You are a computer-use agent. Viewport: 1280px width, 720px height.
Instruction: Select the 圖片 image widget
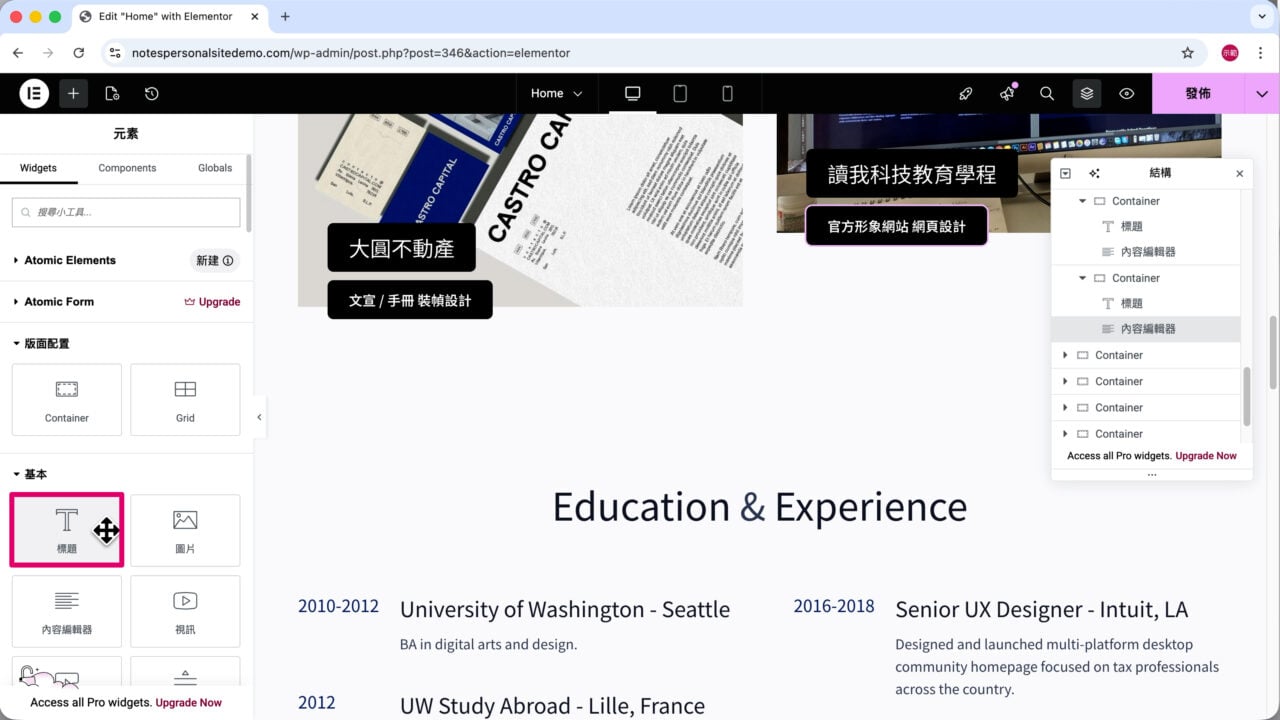pyautogui.click(x=185, y=530)
